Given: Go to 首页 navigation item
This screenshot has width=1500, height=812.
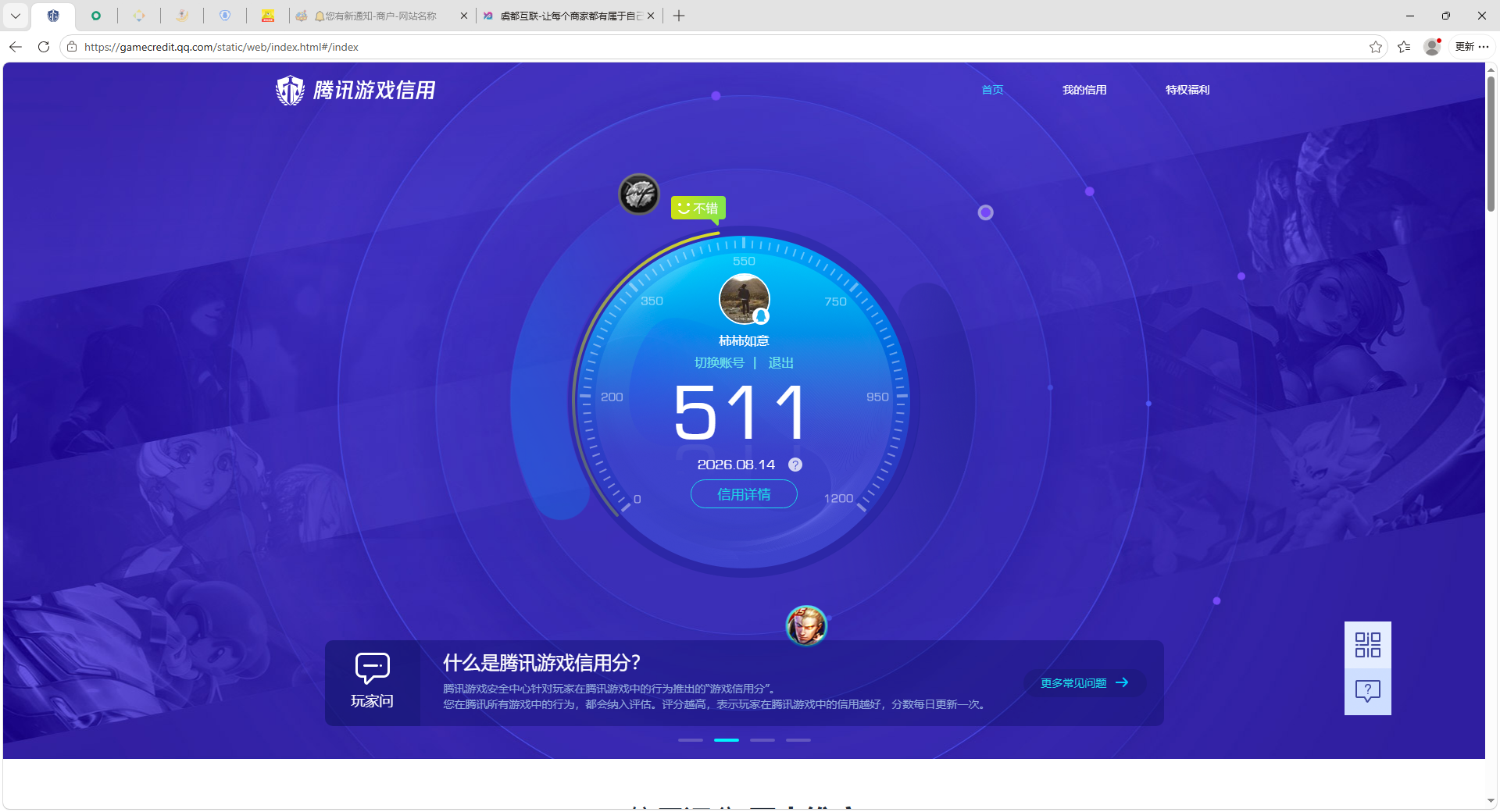Looking at the screenshot, I should [x=992, y=90].
